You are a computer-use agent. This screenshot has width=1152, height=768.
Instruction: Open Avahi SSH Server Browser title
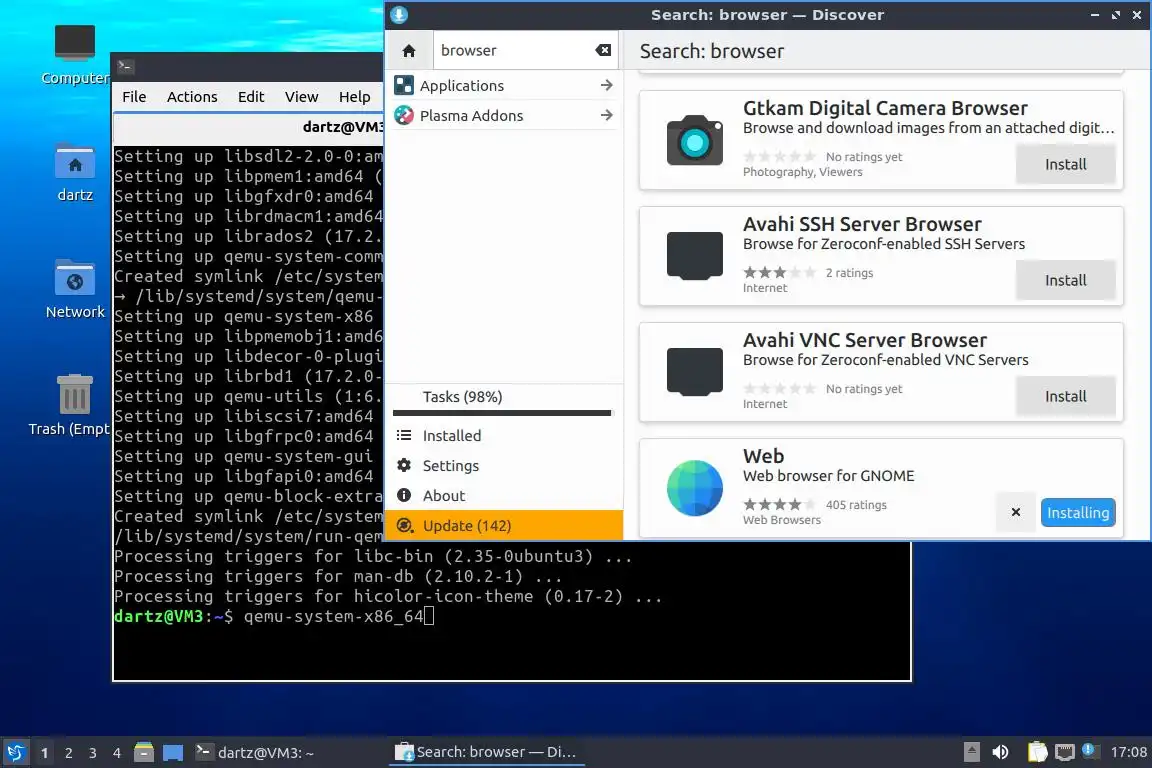(x=862, y=224)
